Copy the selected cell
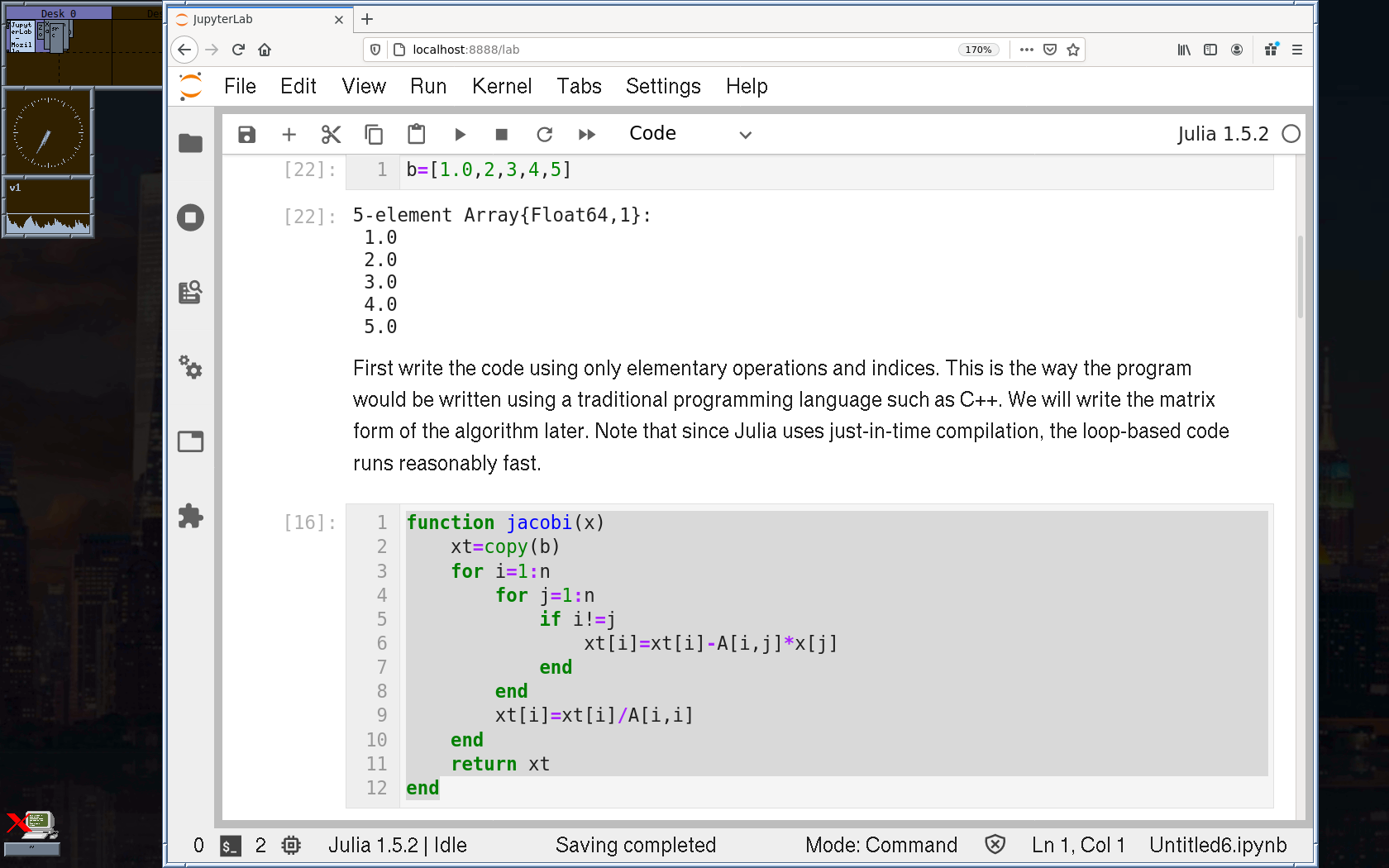Screen dimensions: 1389x868 point(374,134)
